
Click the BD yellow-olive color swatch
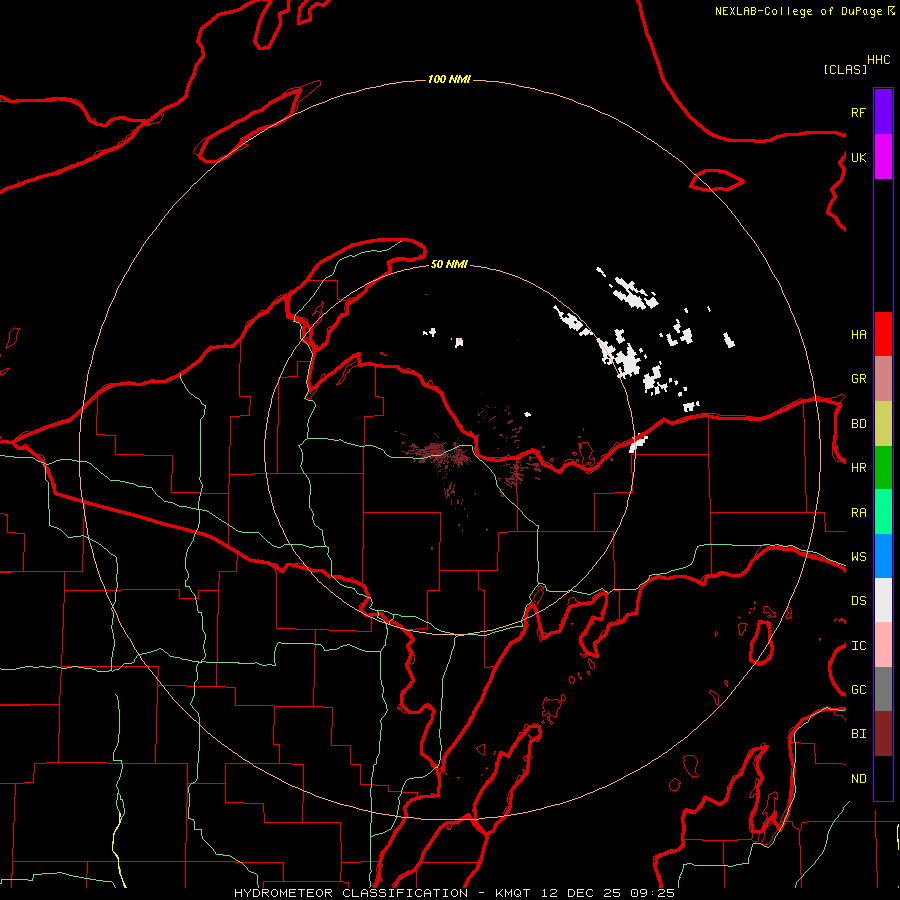click(883, 424)
